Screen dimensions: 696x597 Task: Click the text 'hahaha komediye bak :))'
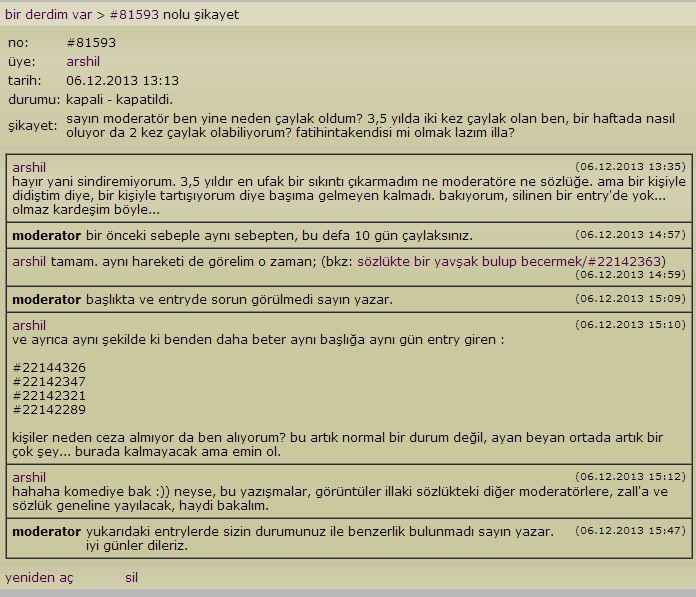pos(91,491)
